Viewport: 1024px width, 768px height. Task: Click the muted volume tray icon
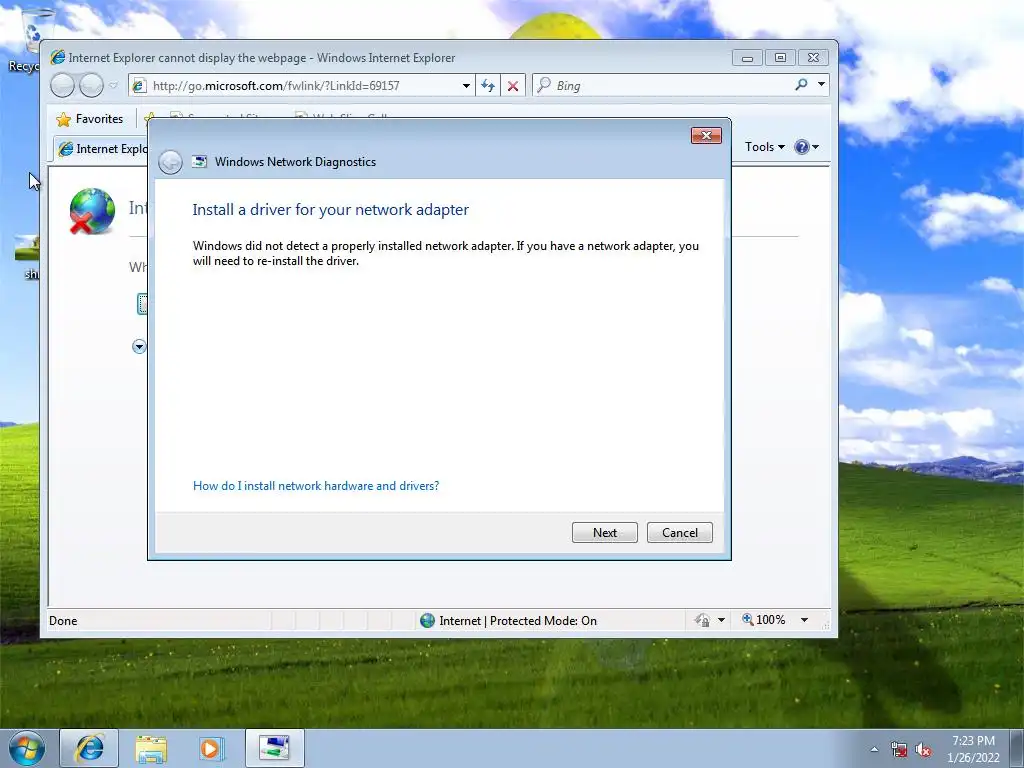(923, 749)
